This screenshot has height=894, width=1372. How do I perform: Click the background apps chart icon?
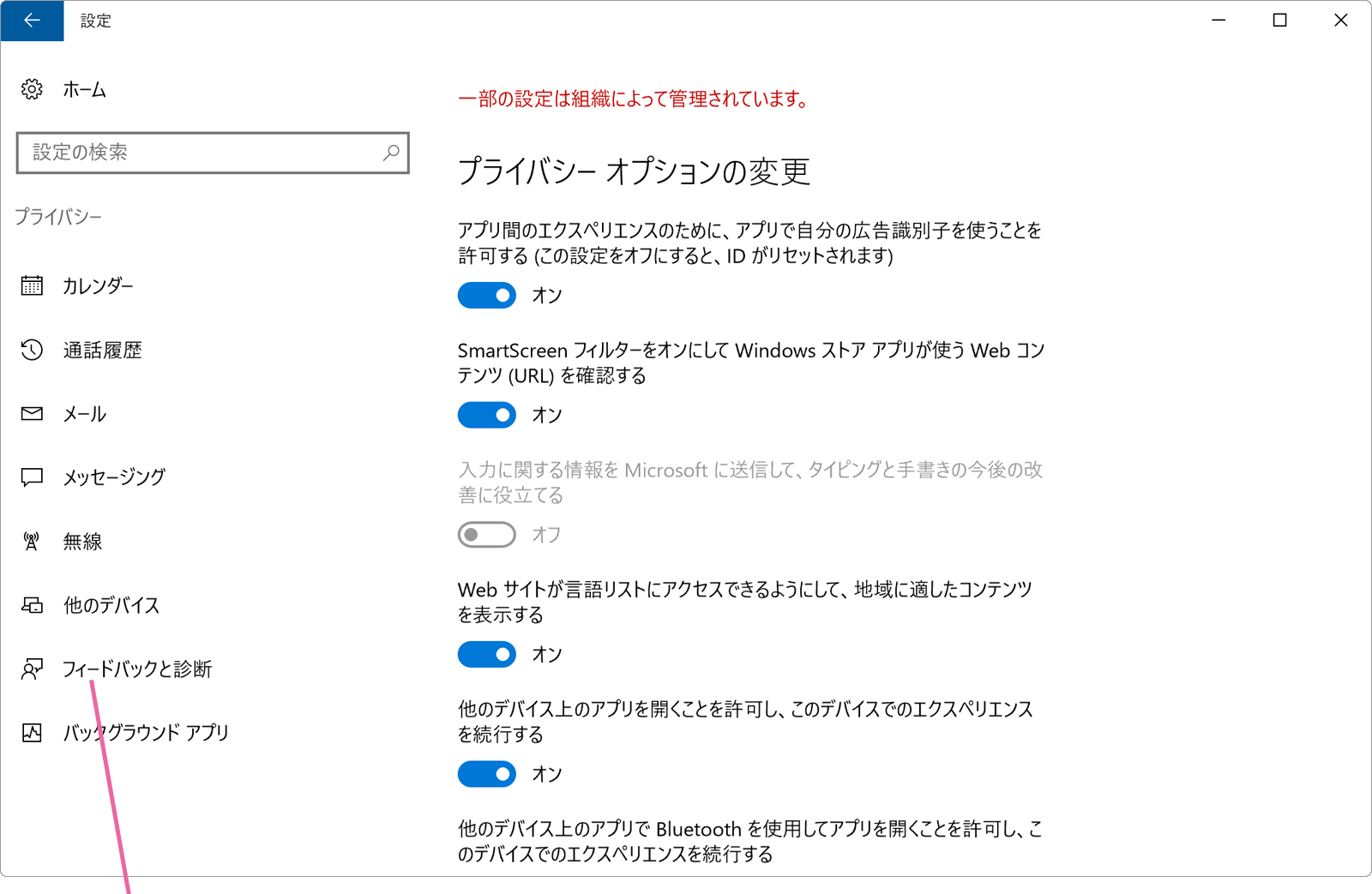point(32,733)
